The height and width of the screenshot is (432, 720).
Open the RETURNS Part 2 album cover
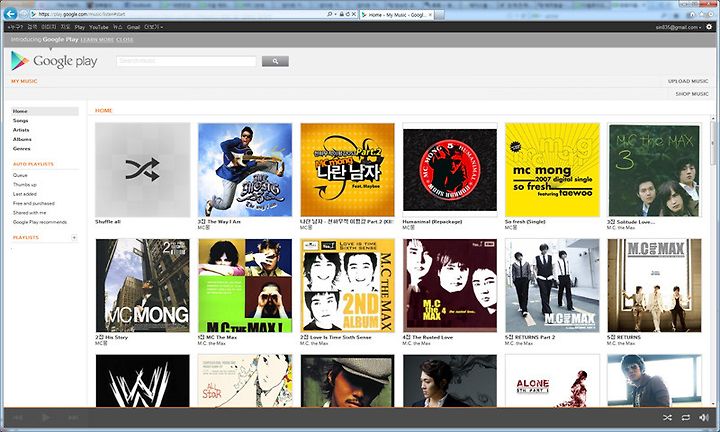(x=552, y=285)
